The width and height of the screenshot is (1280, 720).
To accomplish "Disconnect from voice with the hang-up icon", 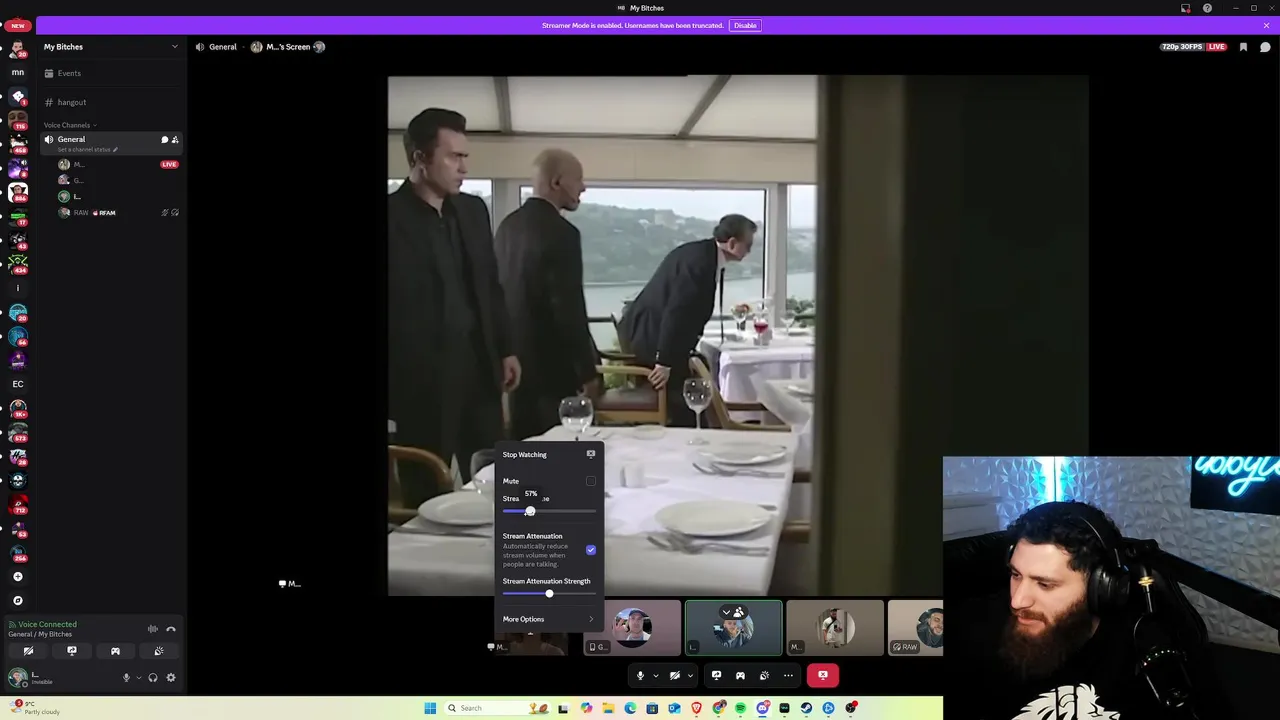I will (171, 629).
